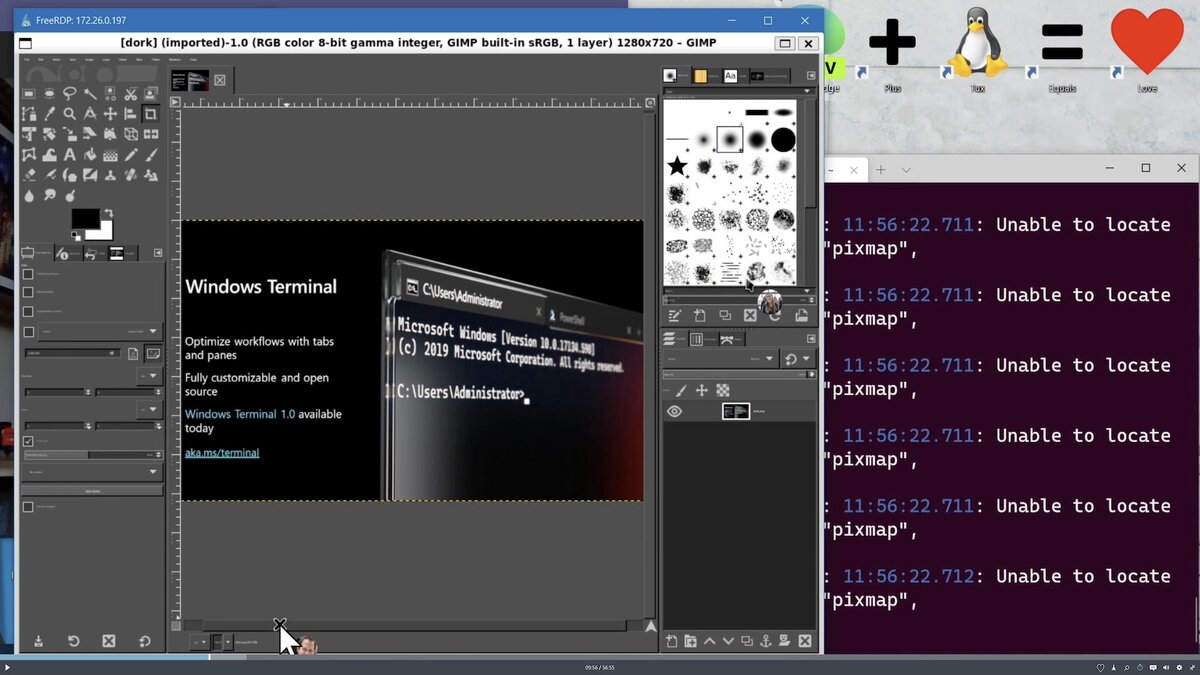This screenshot has height=675, width=1200.
Task: Open a new tab with terminal plus button
Action: tap(881, 170)
